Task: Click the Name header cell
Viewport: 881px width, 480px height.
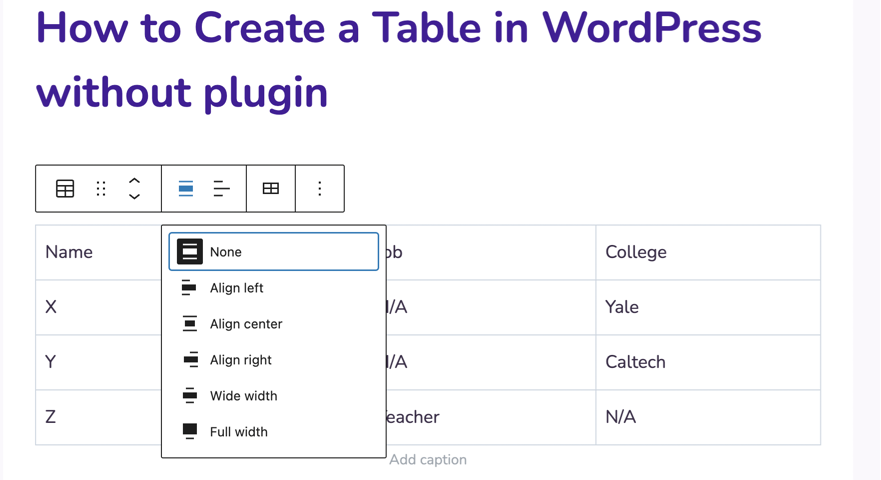Action: tap(98, 252)
